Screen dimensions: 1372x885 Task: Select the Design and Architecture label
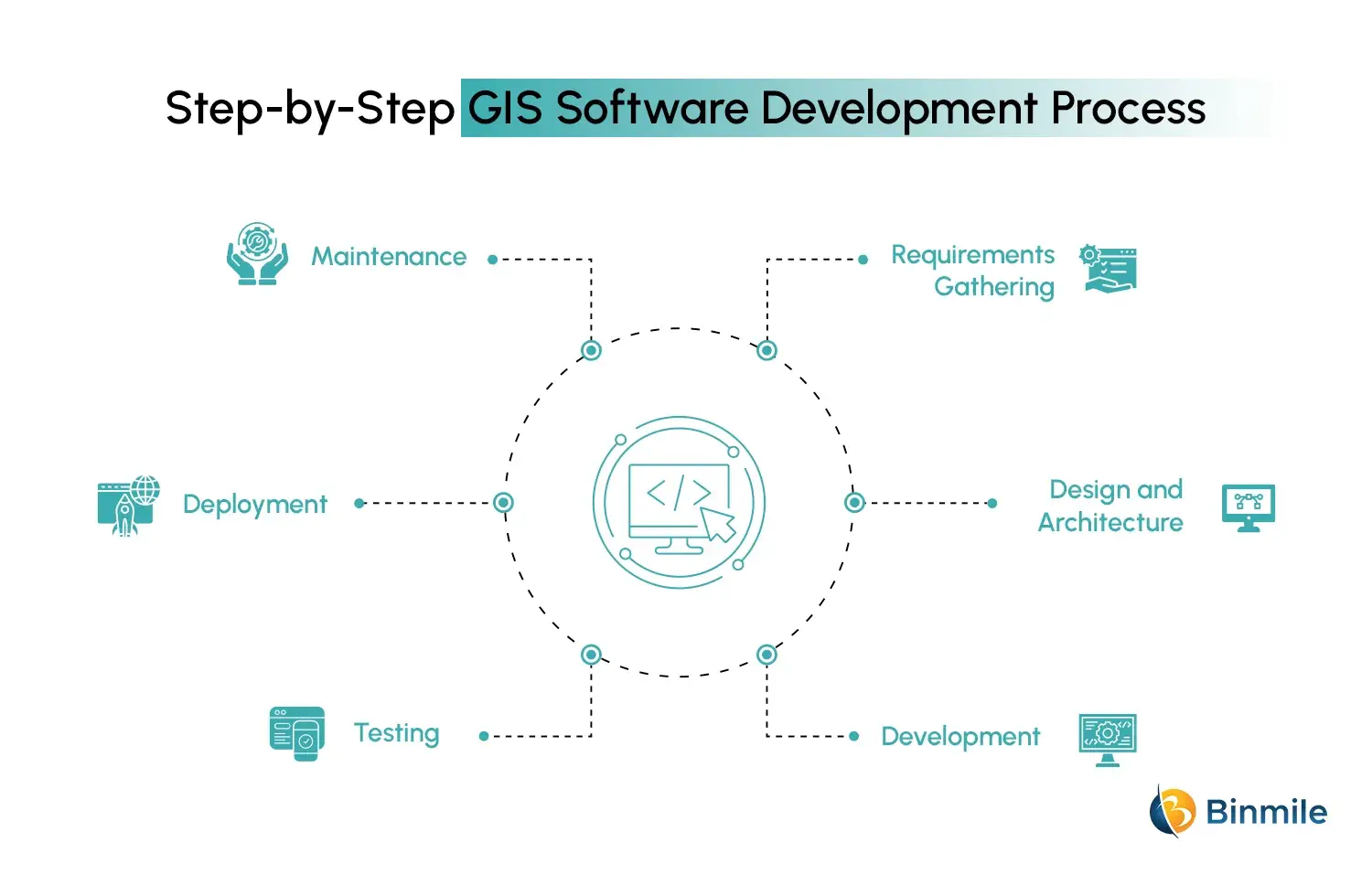pos(1110,506)
